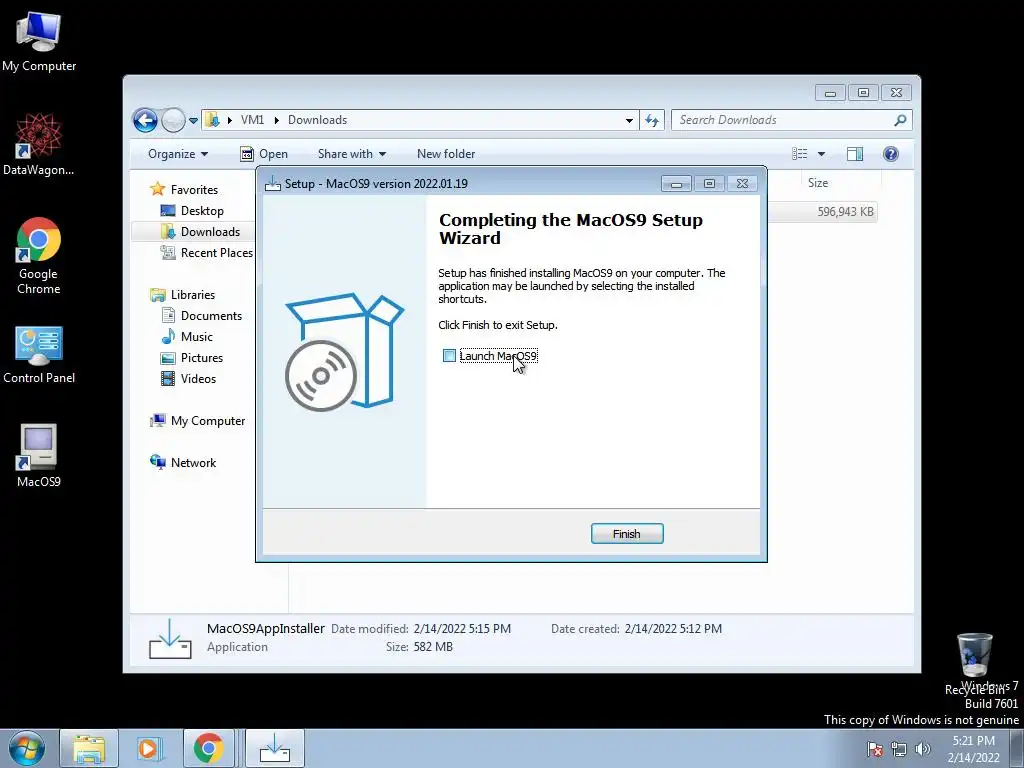Click the details pane installer icon

pyautogui.click(x=170, y=638)
